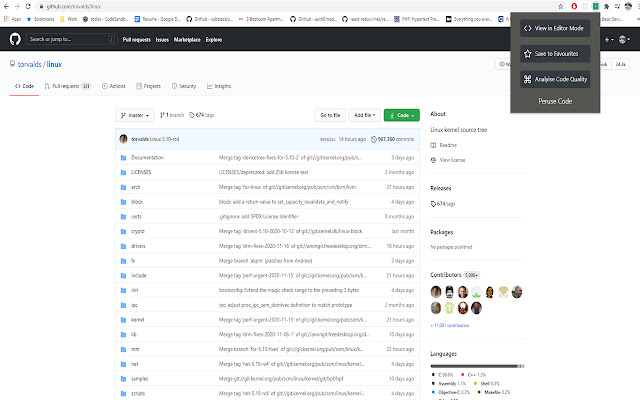Open Chrome profile avatar in toolbar
640x400 pixels.
(628, 6)
